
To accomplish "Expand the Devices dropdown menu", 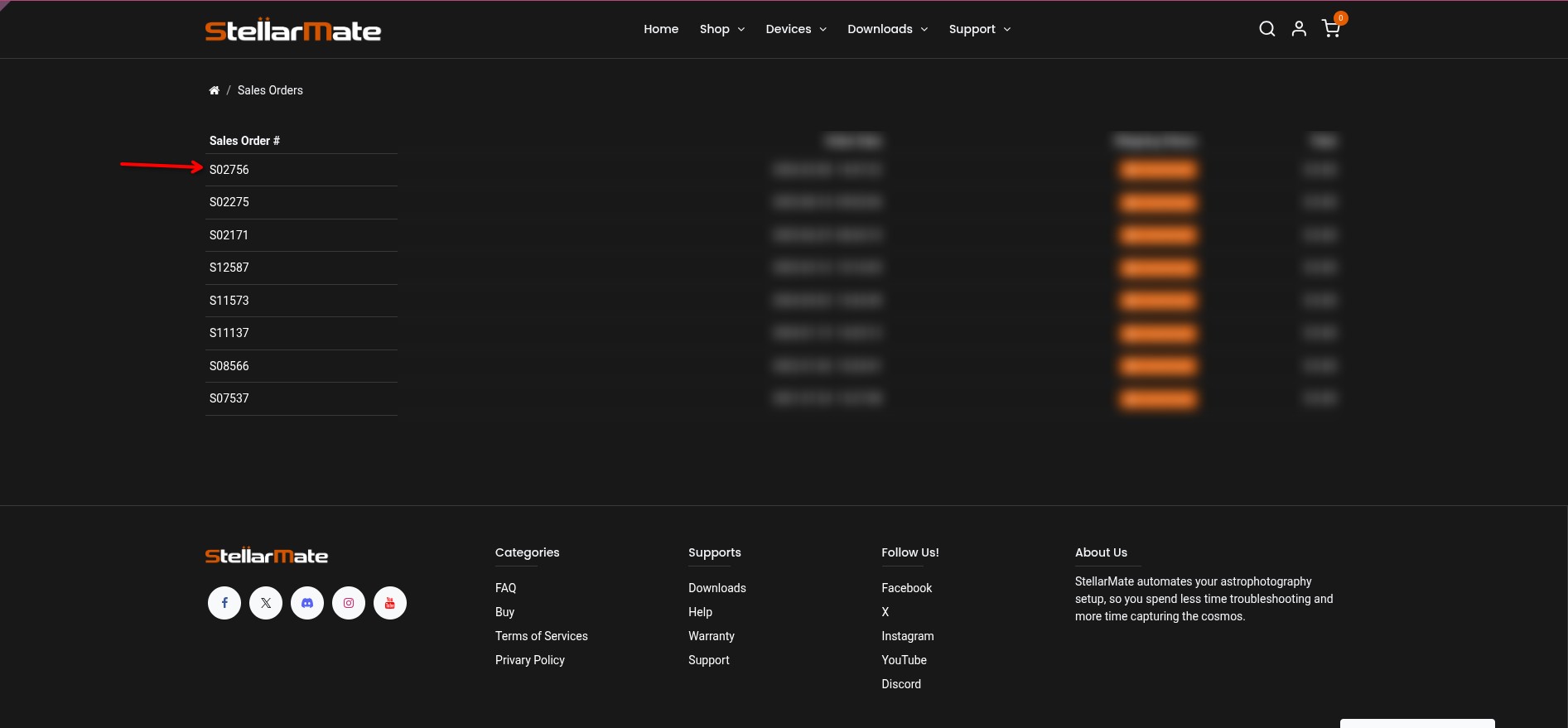I will pyautogui.click(x=796, y=29).
